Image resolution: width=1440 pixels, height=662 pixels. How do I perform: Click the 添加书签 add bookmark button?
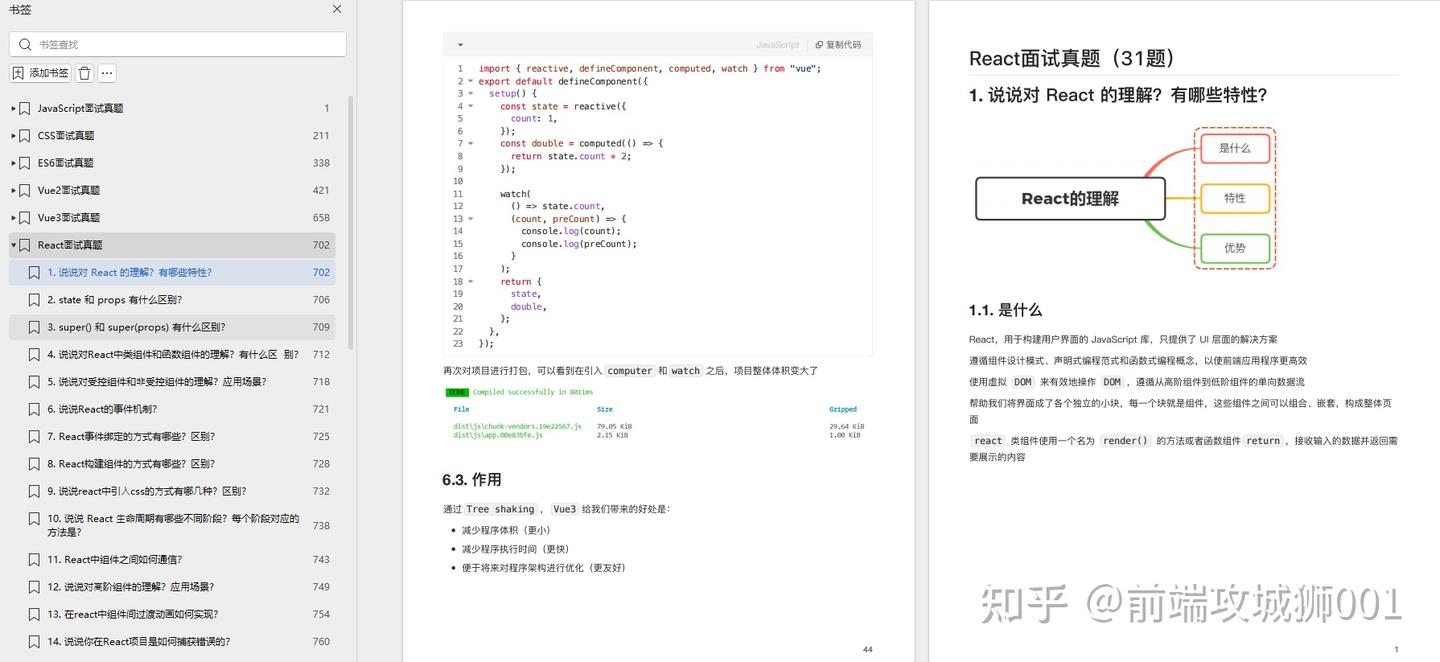pyautogui.click(x=41, y=73)
